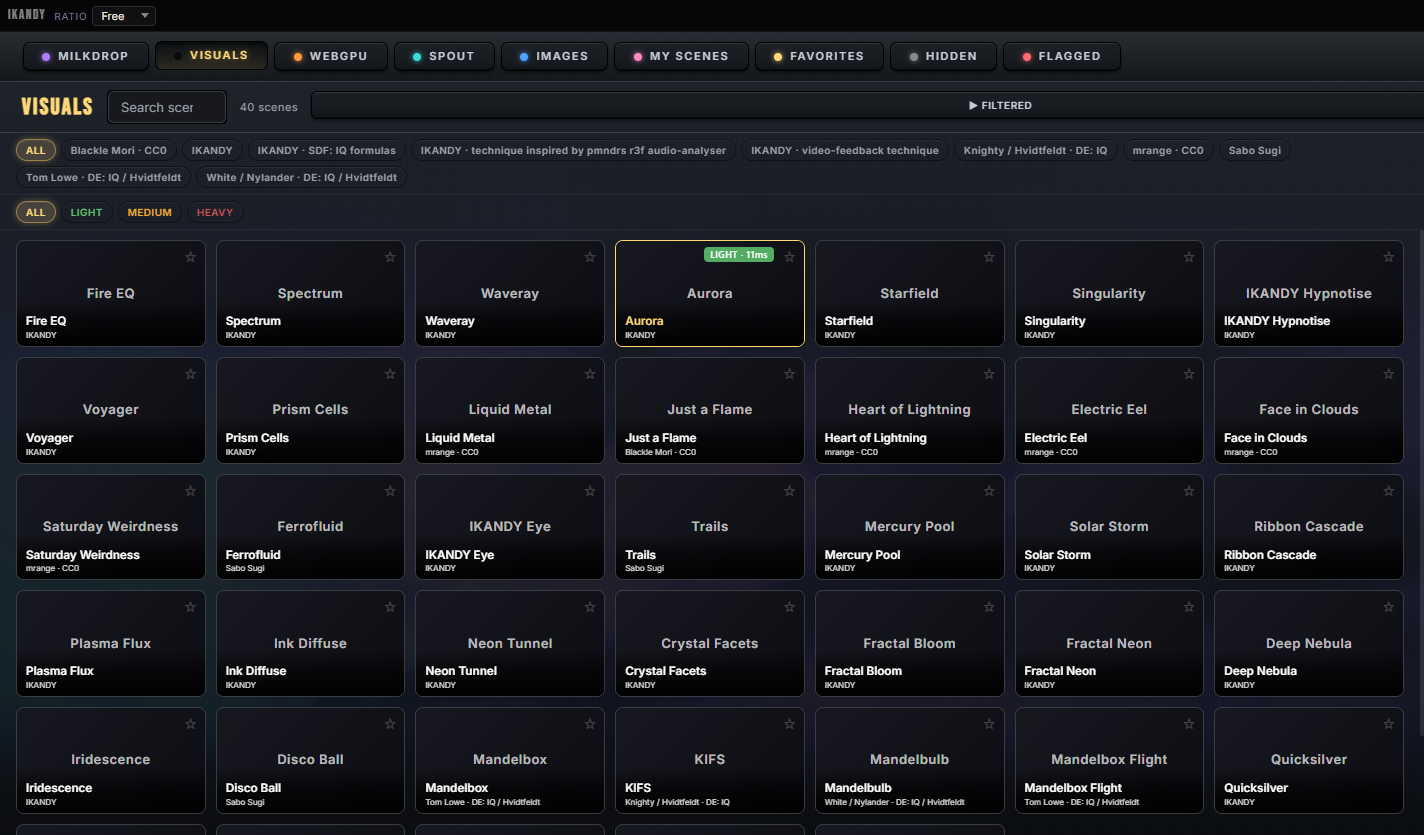The image size is (1424, 835).
Task: Filter by IKANDY · video-feedback technique
Action: pos(845,150)
